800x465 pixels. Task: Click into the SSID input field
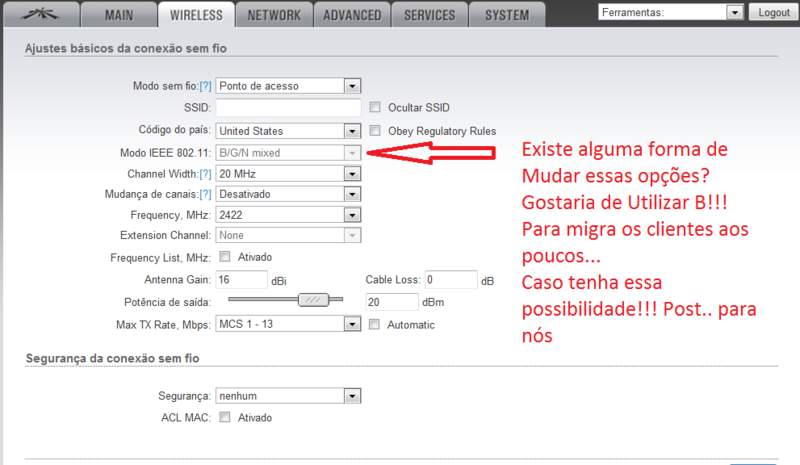click(x=288, y=108)
